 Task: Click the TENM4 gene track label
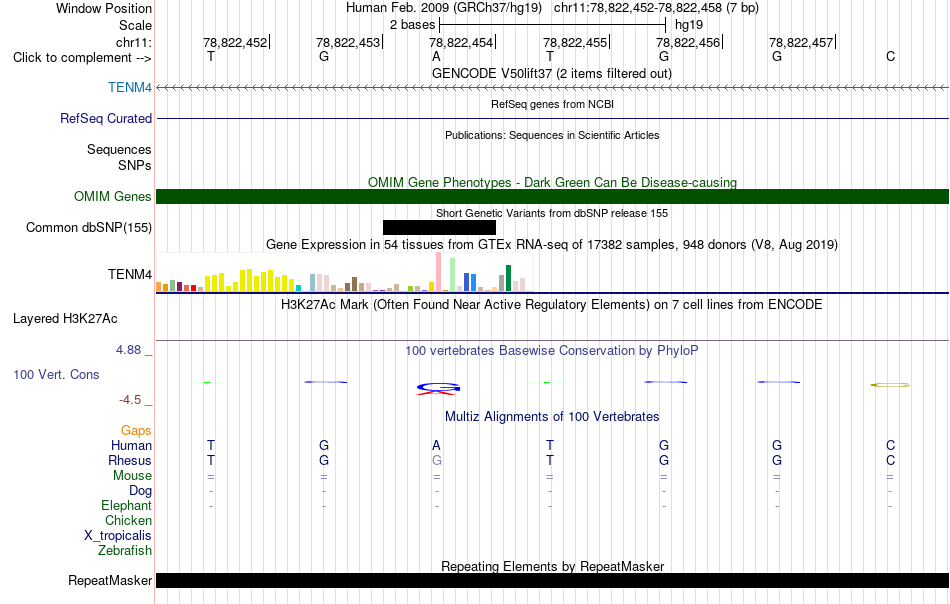(130, 87)
